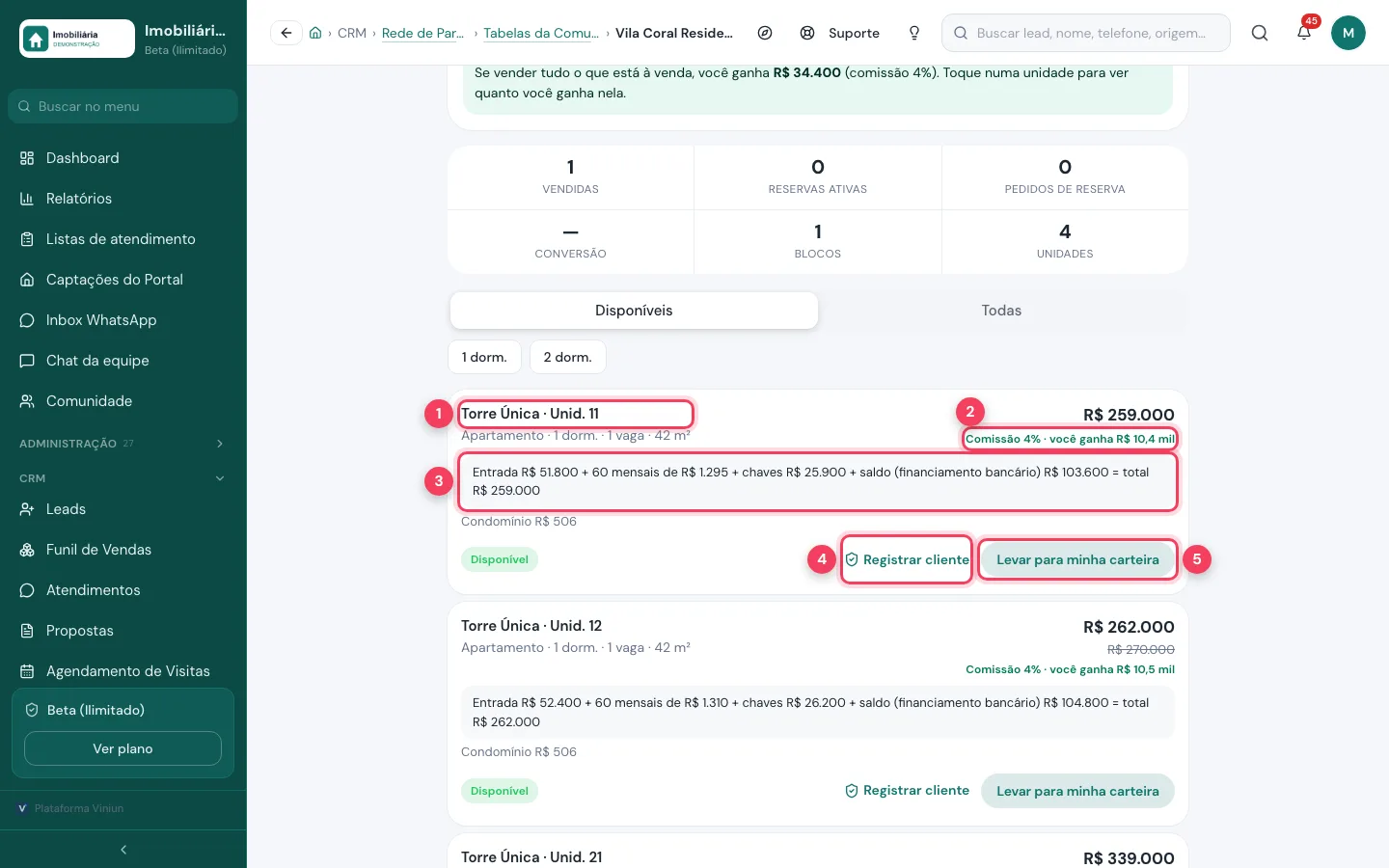
Task: Click the magnifier icon right of search field
Action: point(1260,33)
